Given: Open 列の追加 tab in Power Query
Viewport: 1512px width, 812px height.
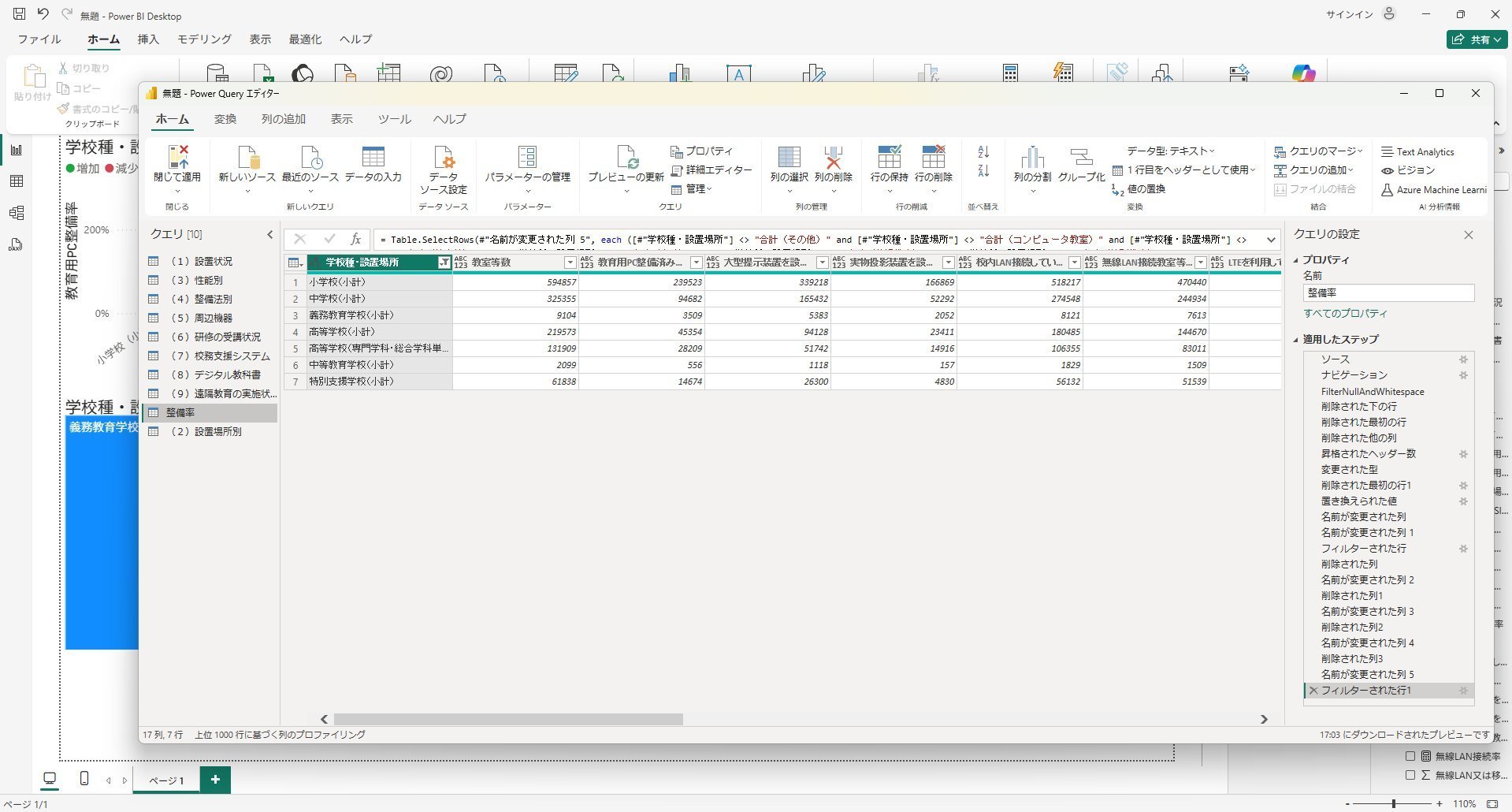Looking at the screenshot, I should pyautogui.click(x=284, y=119).
